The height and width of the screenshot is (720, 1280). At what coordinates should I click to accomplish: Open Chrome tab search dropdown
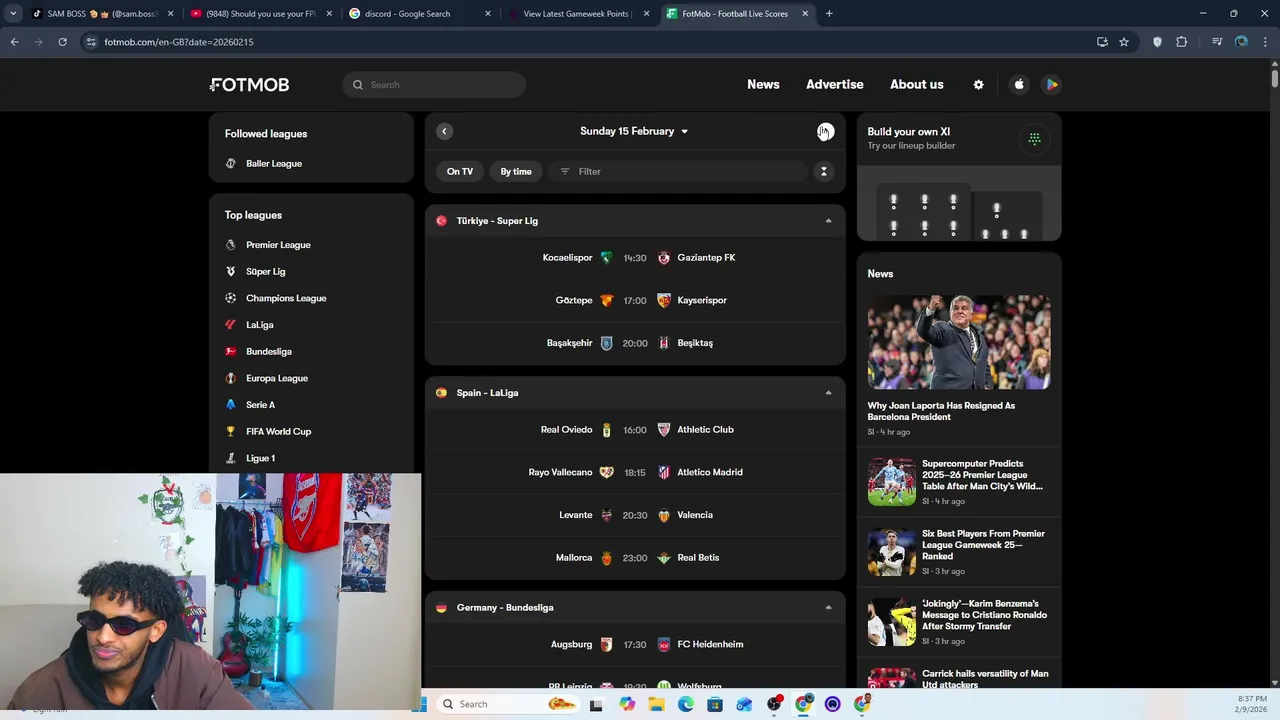tap(13, 14)
